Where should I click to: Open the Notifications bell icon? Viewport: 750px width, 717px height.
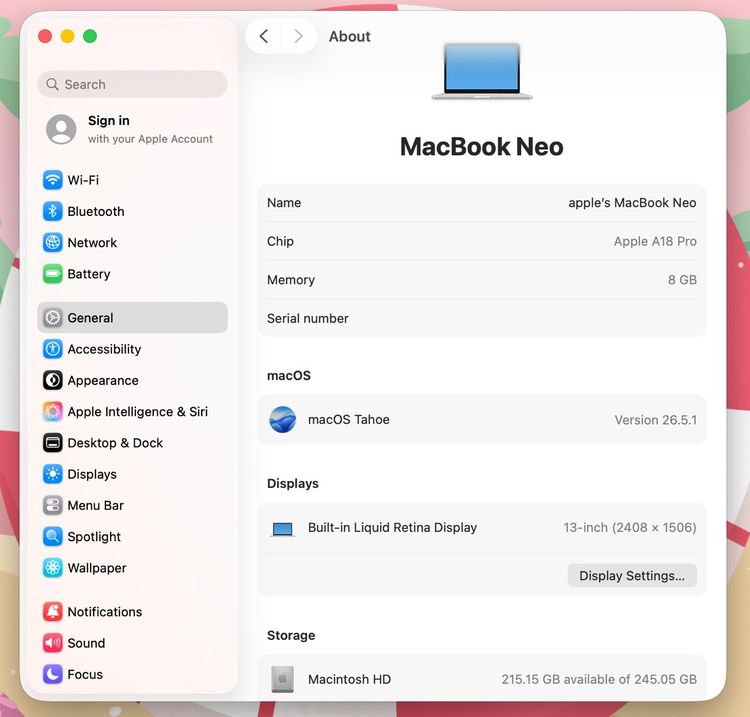pyautogui.click(x=53, y=612)
